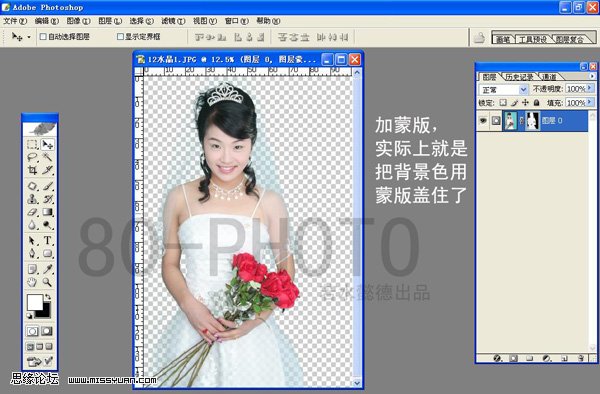
Task: Select the layer mask thumbnail of 图层 0
Action: point(532,120)
